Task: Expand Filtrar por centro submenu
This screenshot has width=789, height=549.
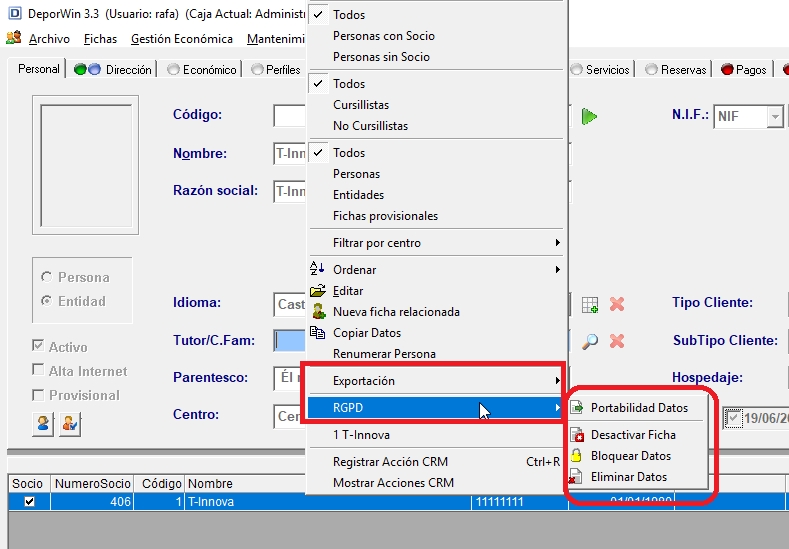Action: [436, 243]
